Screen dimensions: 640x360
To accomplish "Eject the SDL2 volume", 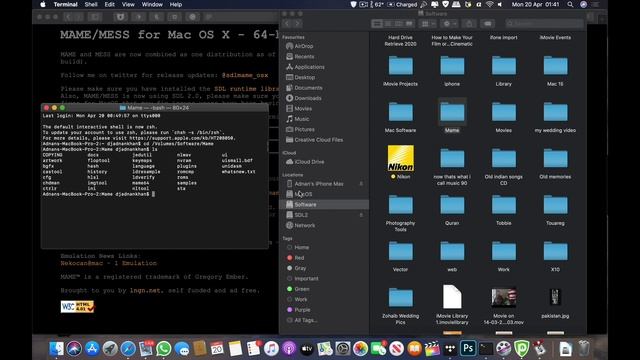I will (361, 215).
